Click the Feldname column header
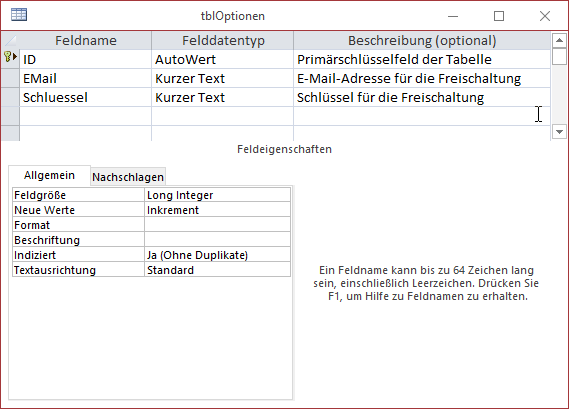The image size is (569, 409). coord(86,40)
